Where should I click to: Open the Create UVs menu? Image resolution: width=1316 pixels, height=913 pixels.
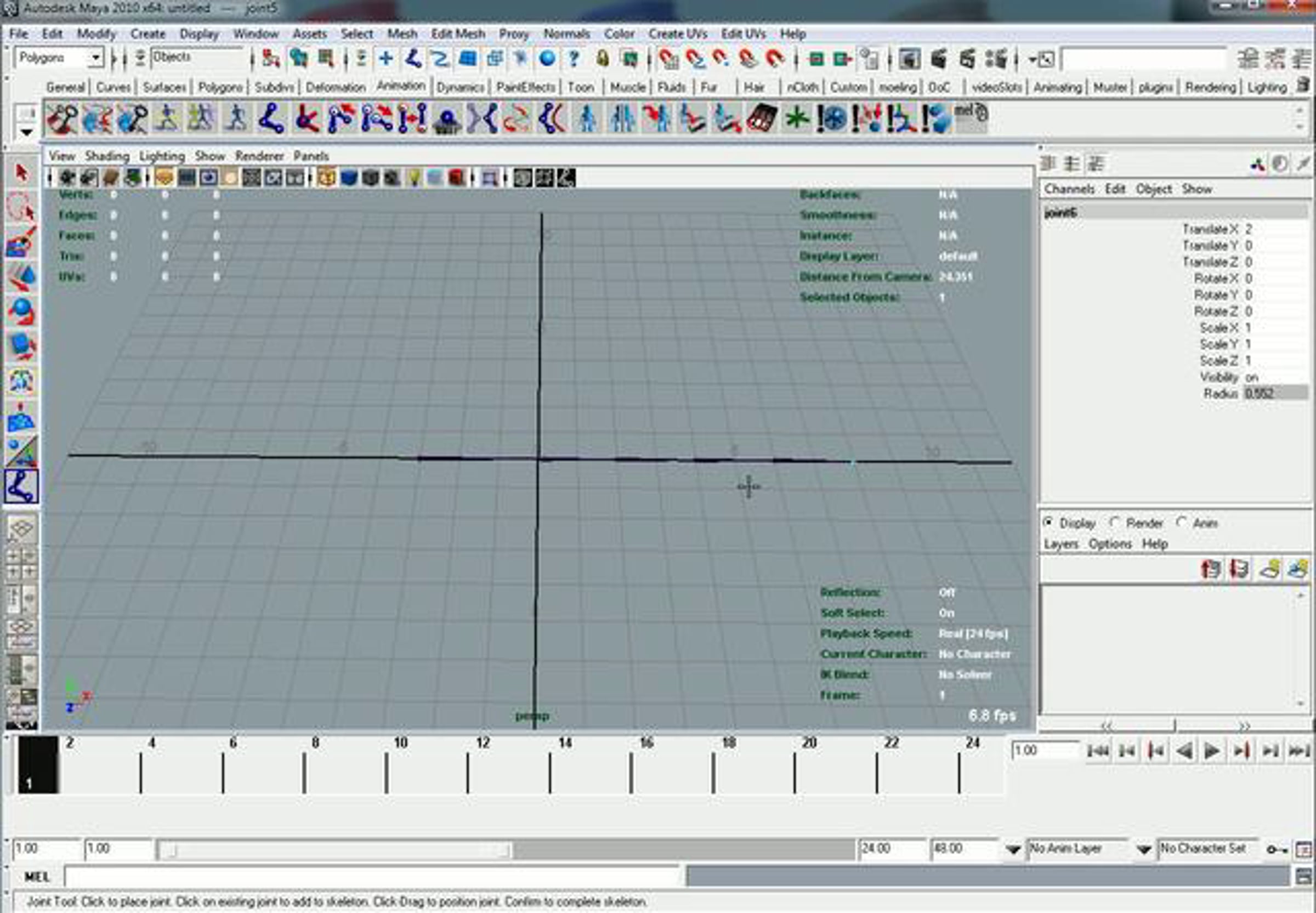tap(677, 34)
